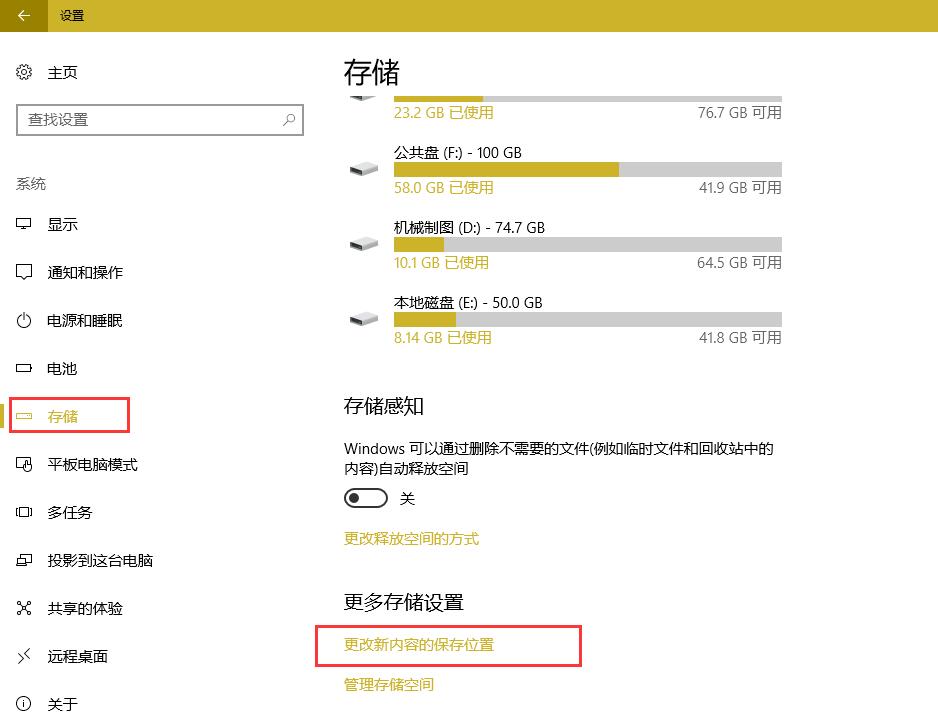
Task: Click the drive icon of 机械制图 (D:)
Action: click(x=364, y=244)
